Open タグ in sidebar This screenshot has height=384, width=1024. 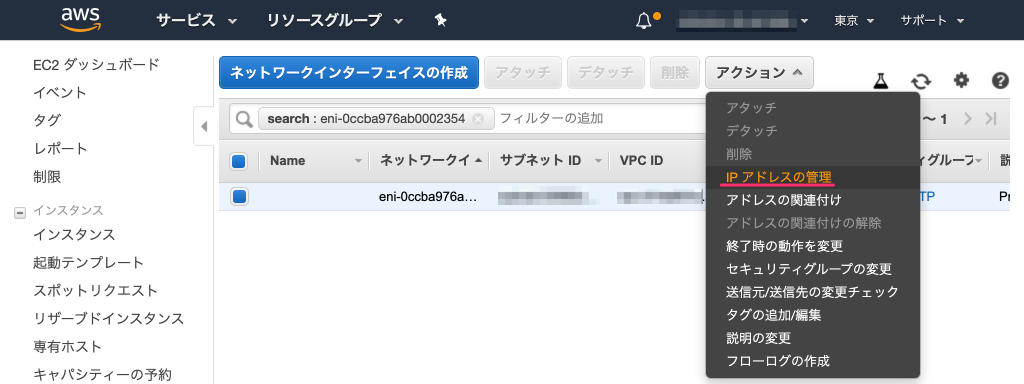click(x=46, y=121)
